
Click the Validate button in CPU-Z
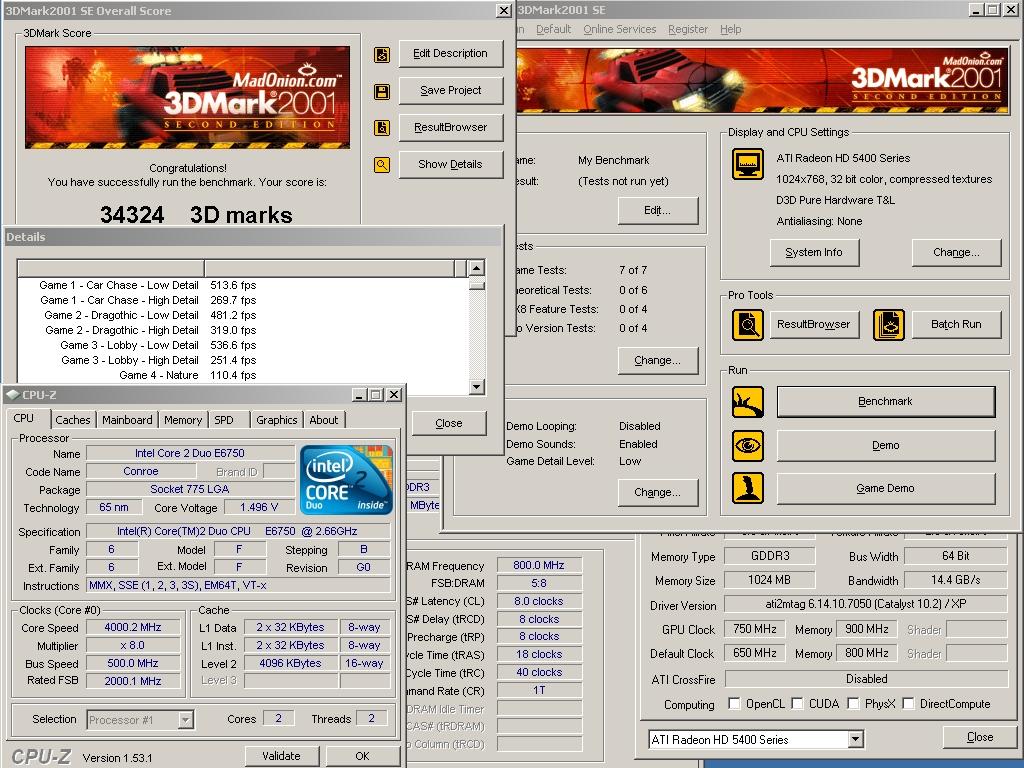[x=281, y=756]
